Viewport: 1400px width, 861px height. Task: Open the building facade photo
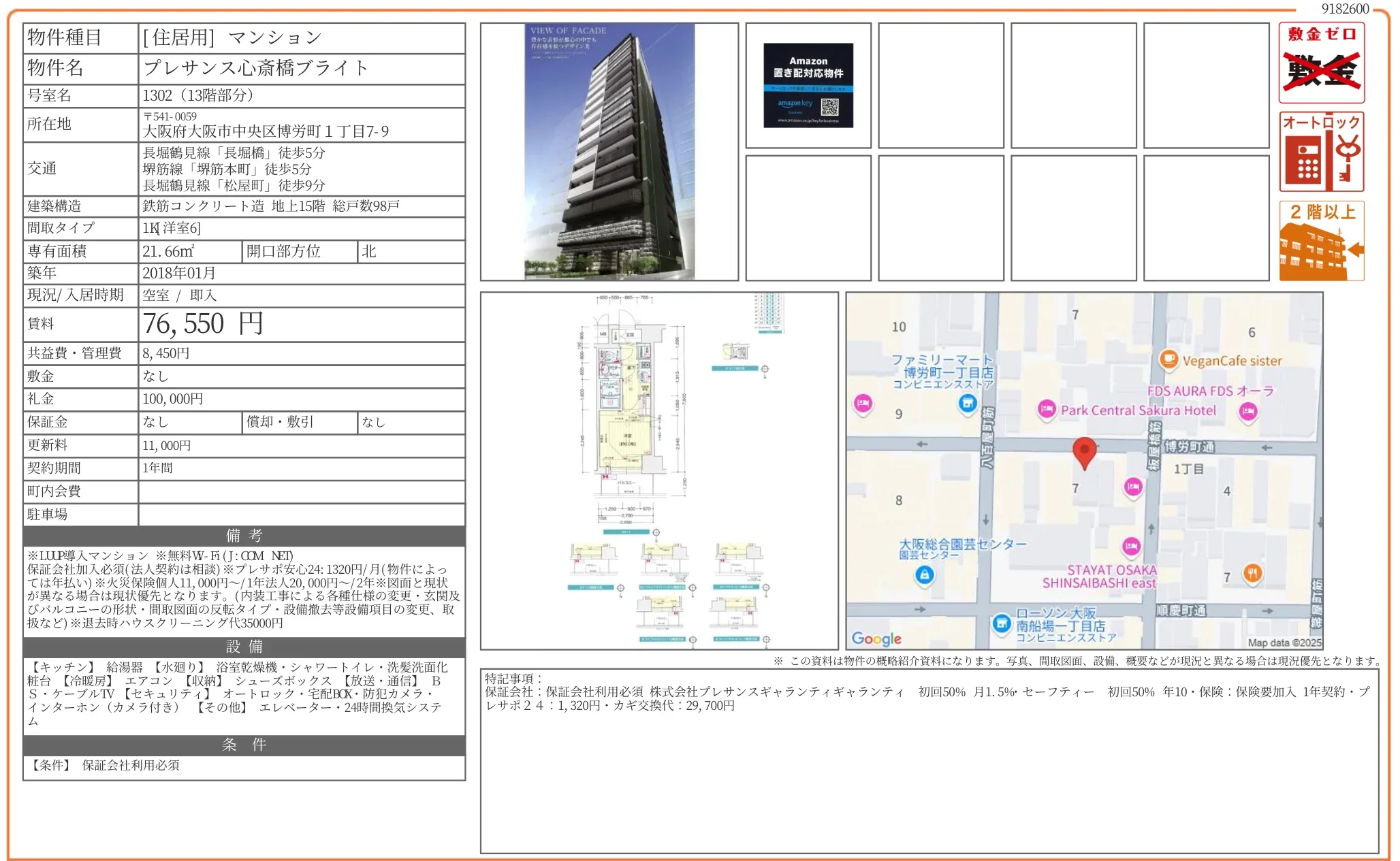coord(609,152)
